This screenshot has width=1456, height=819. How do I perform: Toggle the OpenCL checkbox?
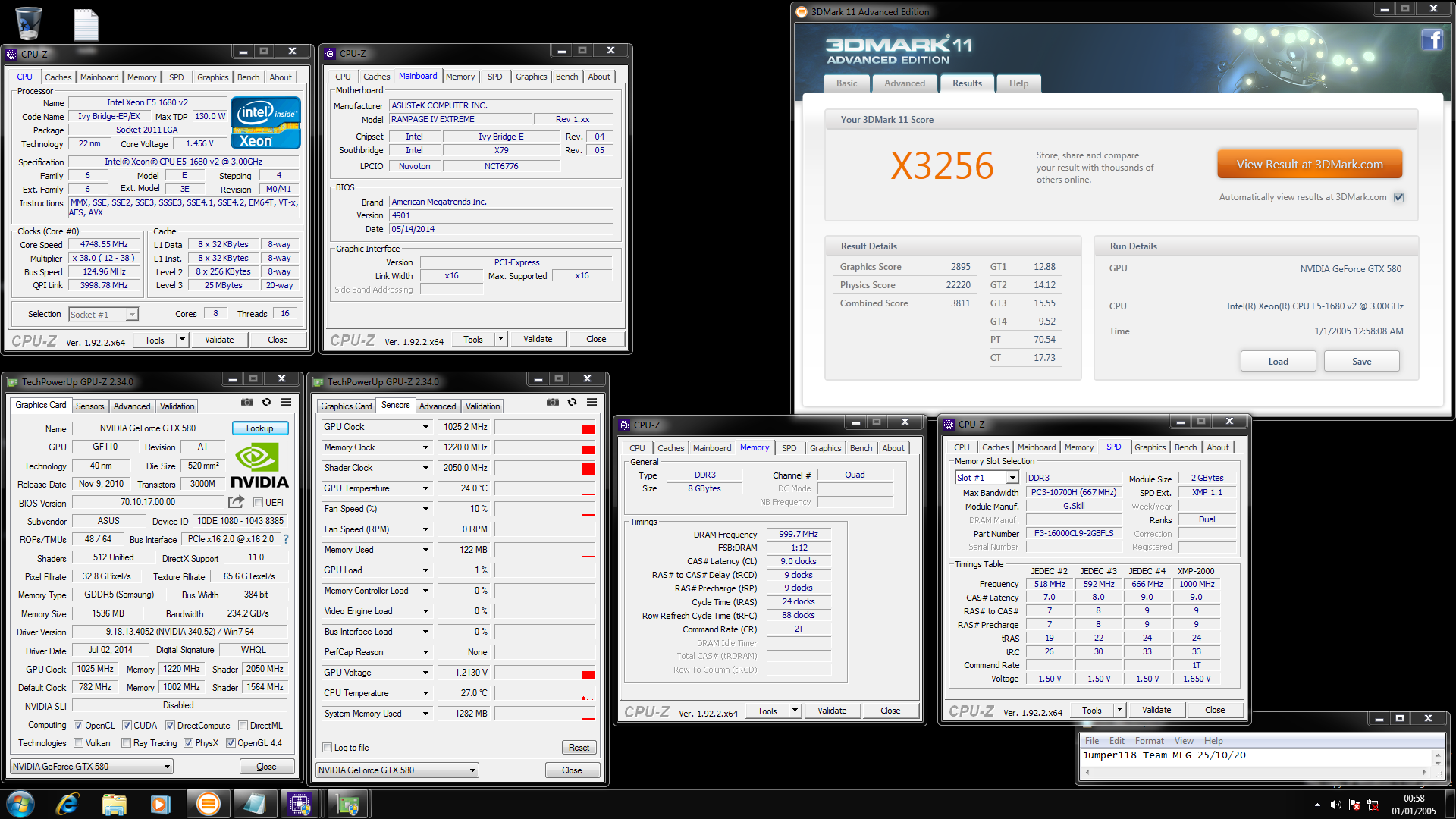point(78,726)
